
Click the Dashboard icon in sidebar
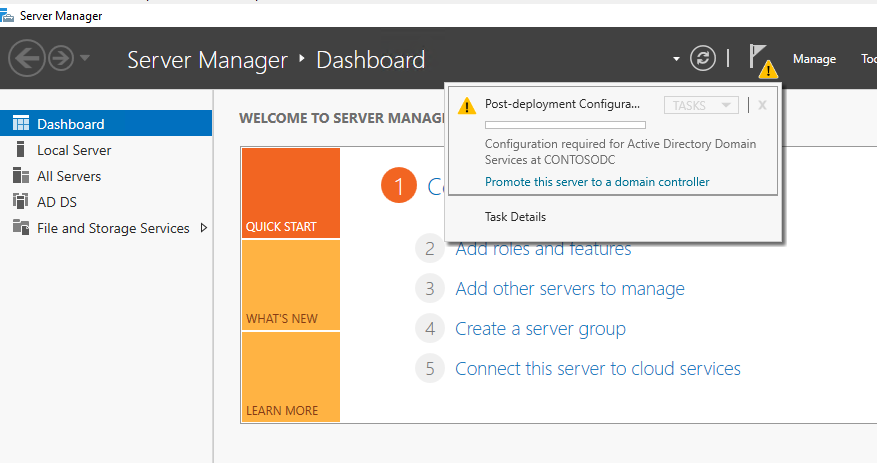20,124
